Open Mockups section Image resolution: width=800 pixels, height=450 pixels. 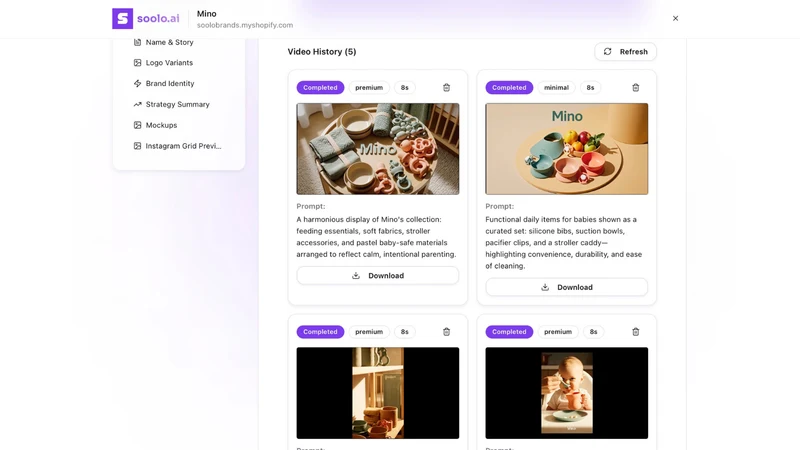coord(161,125)
